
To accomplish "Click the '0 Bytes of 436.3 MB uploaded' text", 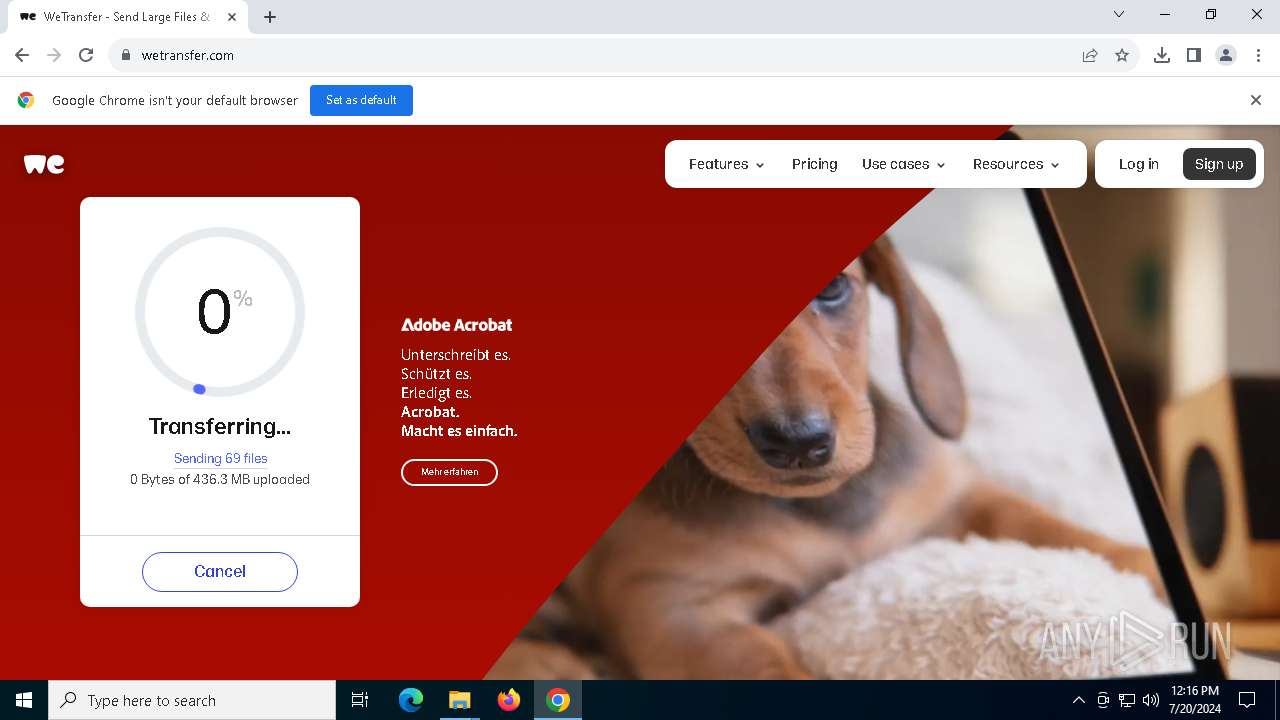I will point(220,479).
